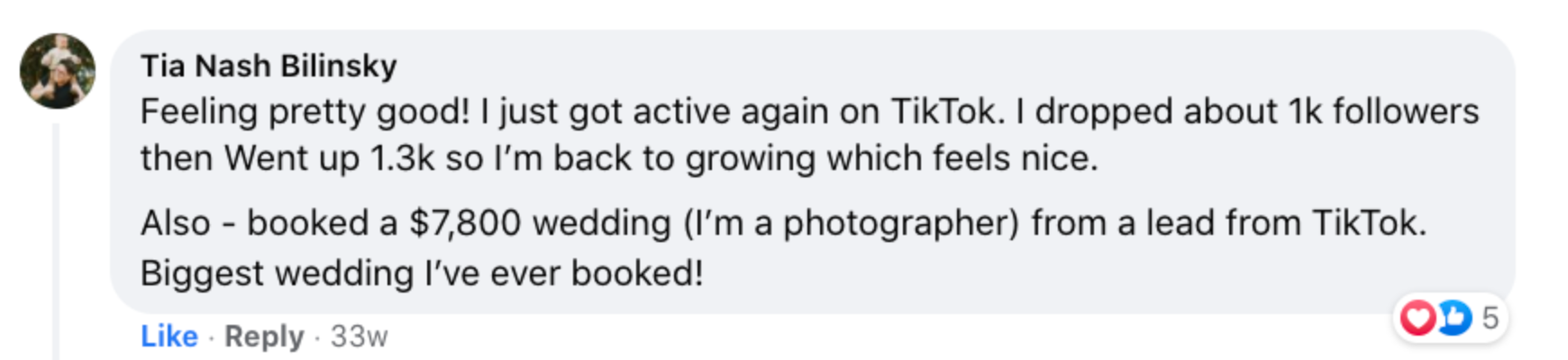Viewport: 1568px width, 360px height.
Task: Open Tia Nash Bilinsky's profile picture
Action: click(x=58, y=71)
